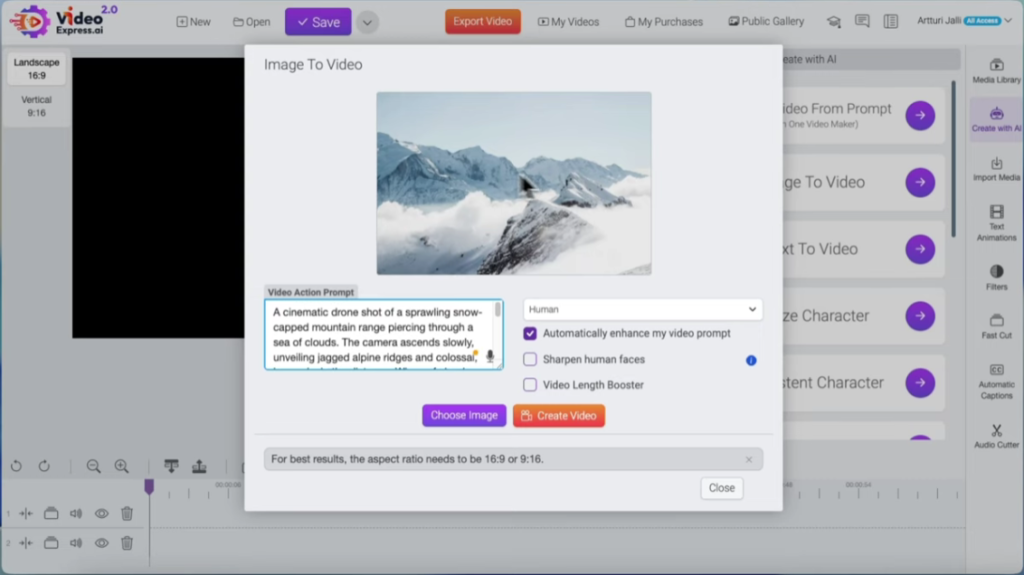Viewport: 1024px width, 575px height.
Task: Click New in the top menu
Action: (193, 22)
